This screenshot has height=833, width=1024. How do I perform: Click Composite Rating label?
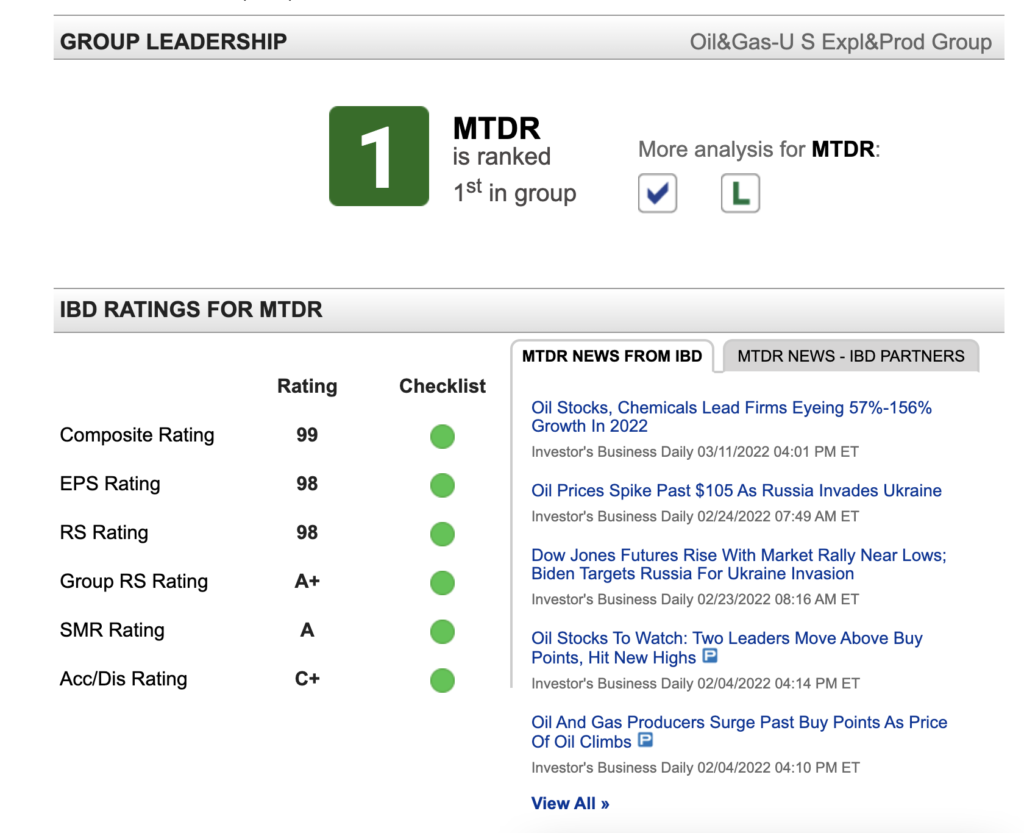(x=137, y=435)
